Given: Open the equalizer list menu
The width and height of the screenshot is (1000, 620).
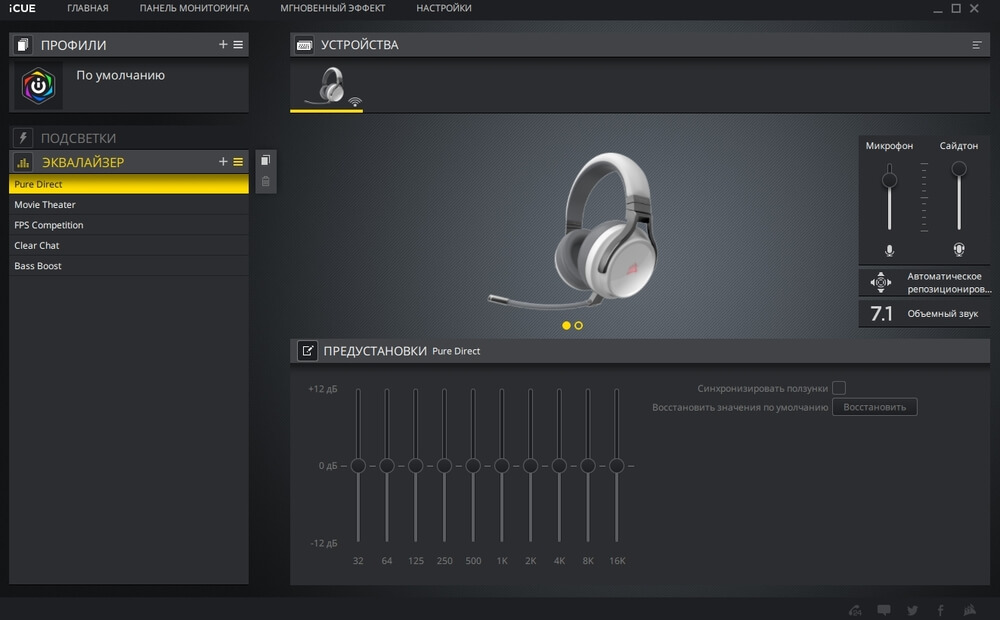Looking at the screenshot, I should (x=238, y=162).
